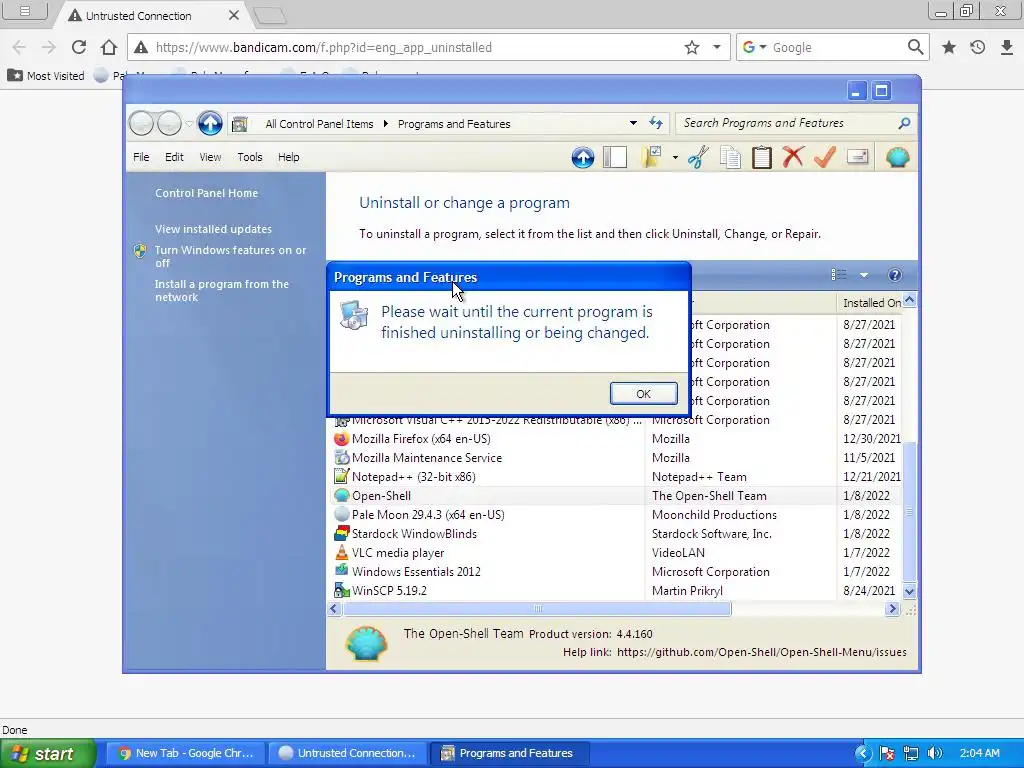Click volume speaker icon in system tray
The width and height of the screenshot is (1024, 768).
click(x=935, y=753)
